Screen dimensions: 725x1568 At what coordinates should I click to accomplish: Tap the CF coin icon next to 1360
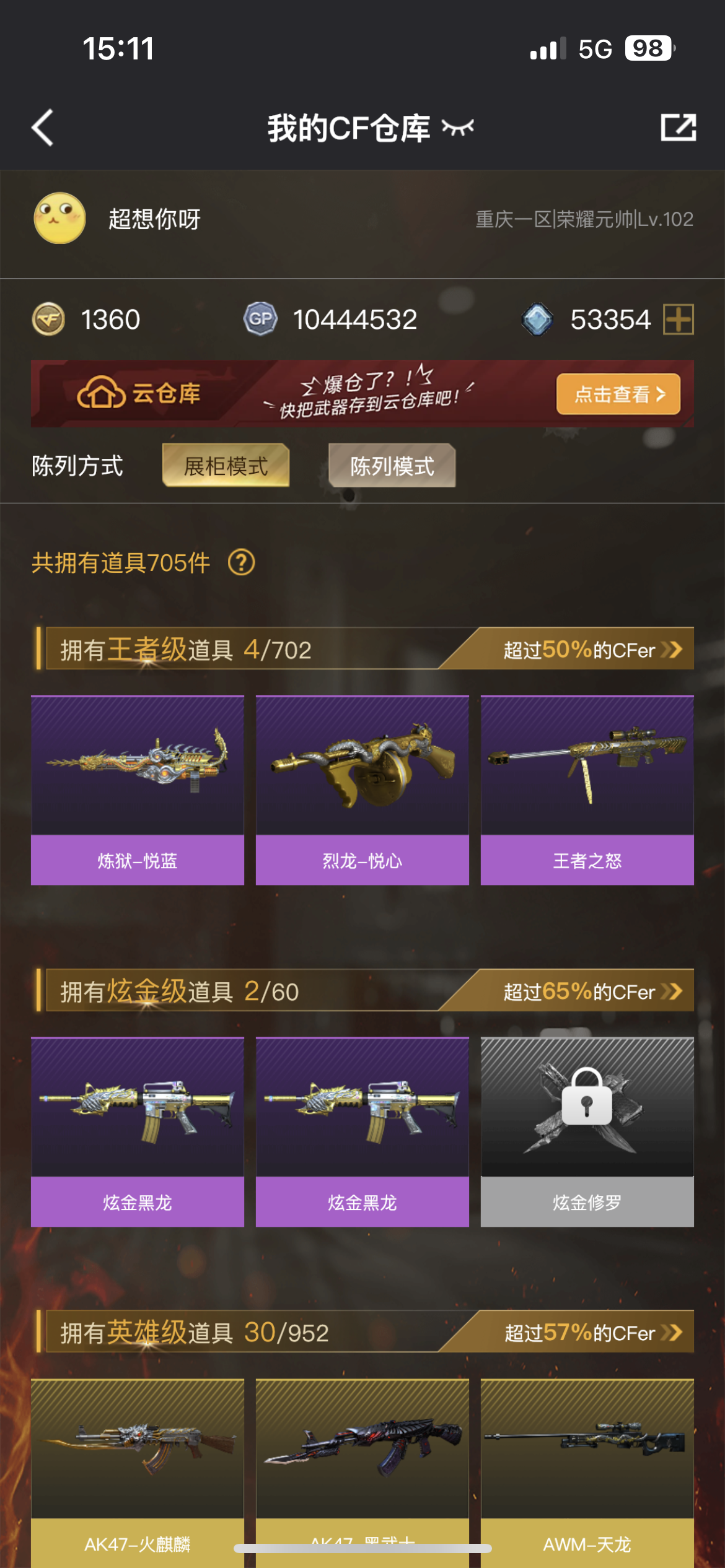[x=48, y=320]
